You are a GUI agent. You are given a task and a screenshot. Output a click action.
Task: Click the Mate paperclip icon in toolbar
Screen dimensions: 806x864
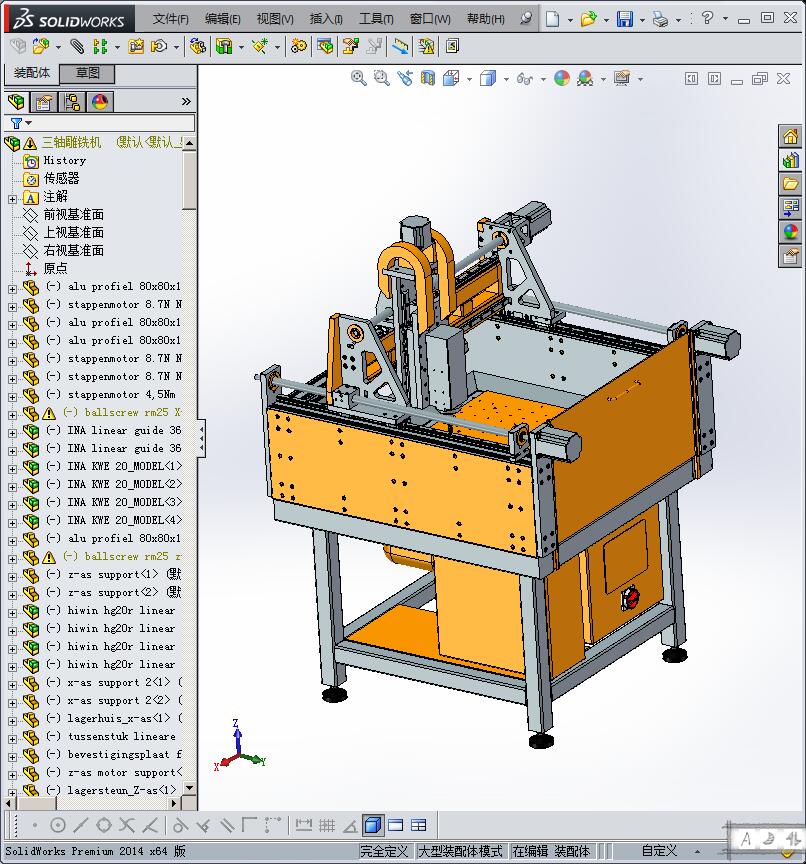(x=77, y=46)
